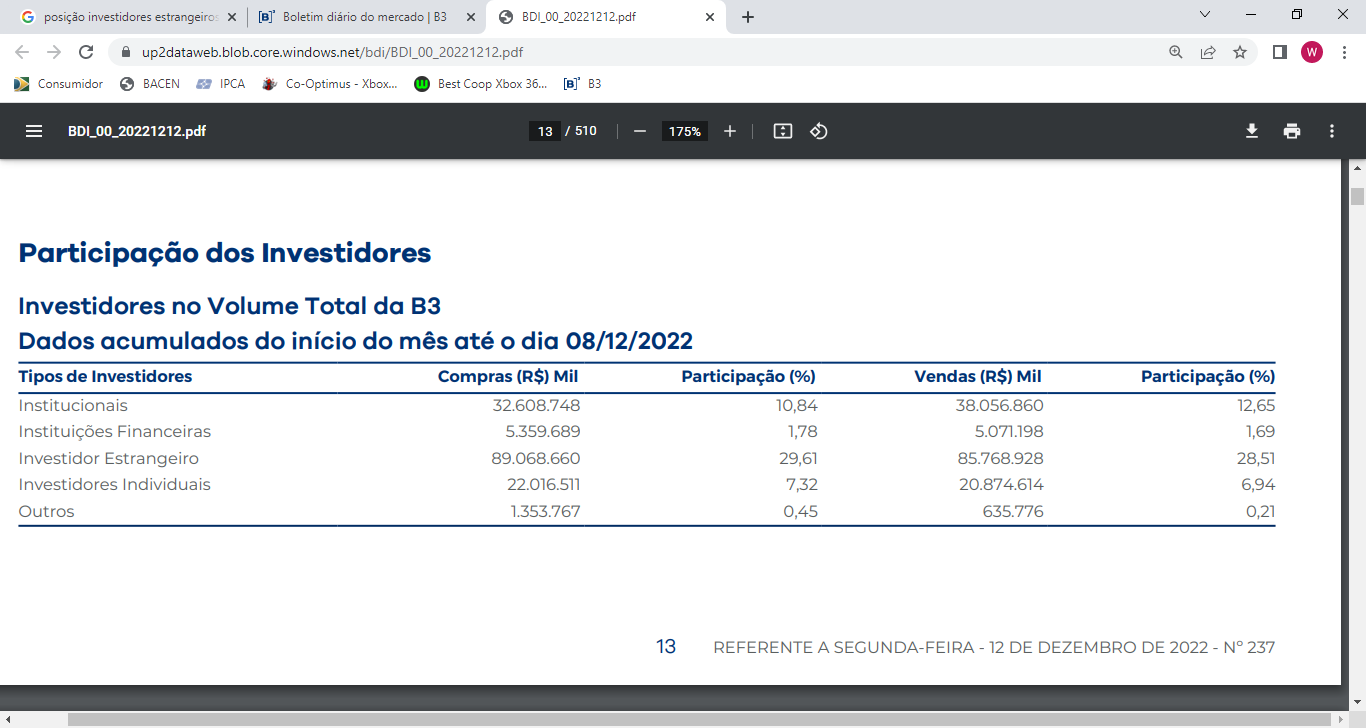The height and width of the screenshot is (728, 1366).
Task: Print the PDF document
Action: pos(1292,131)
